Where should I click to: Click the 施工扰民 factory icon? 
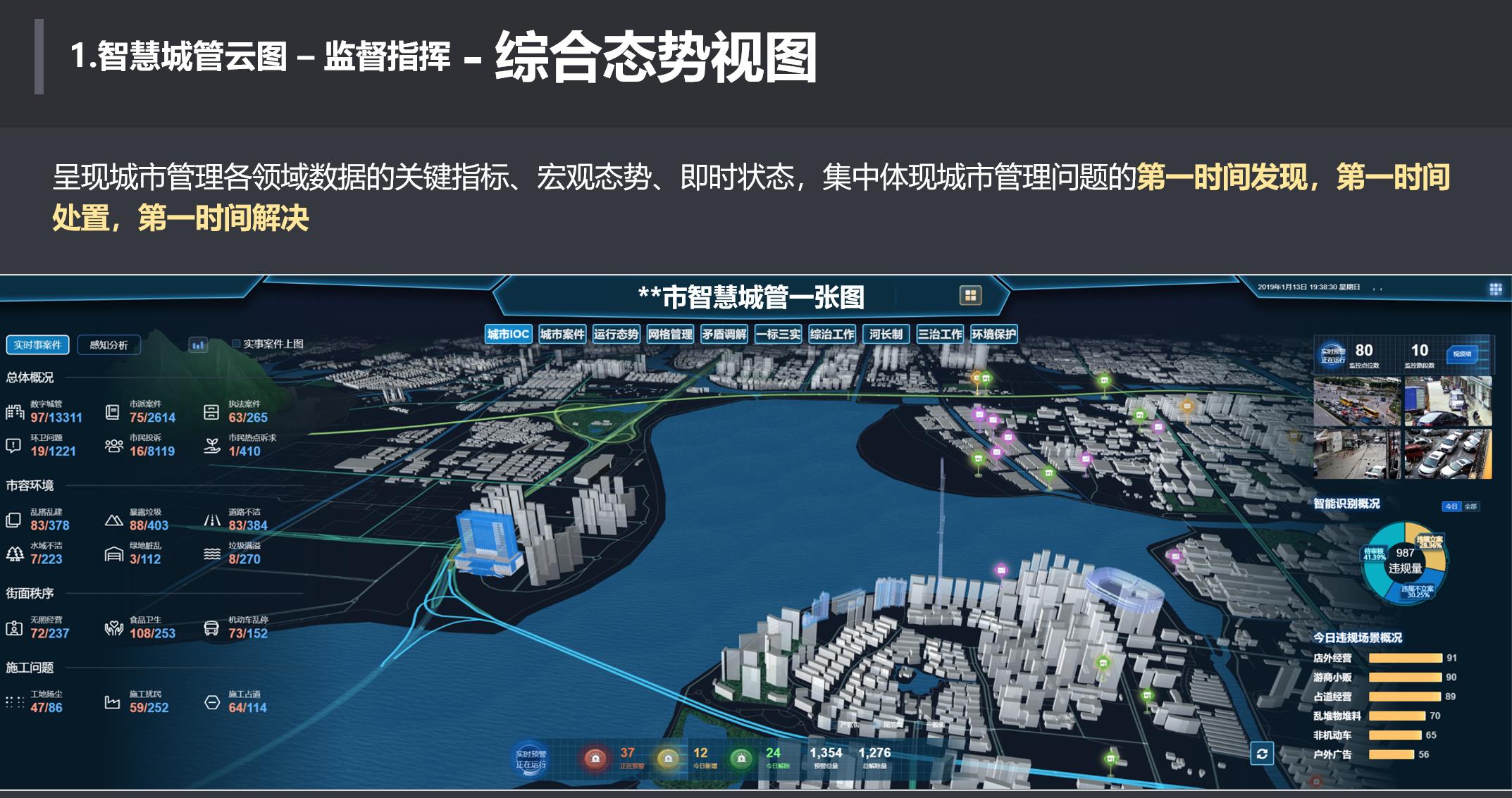click(x=112, y=702)
